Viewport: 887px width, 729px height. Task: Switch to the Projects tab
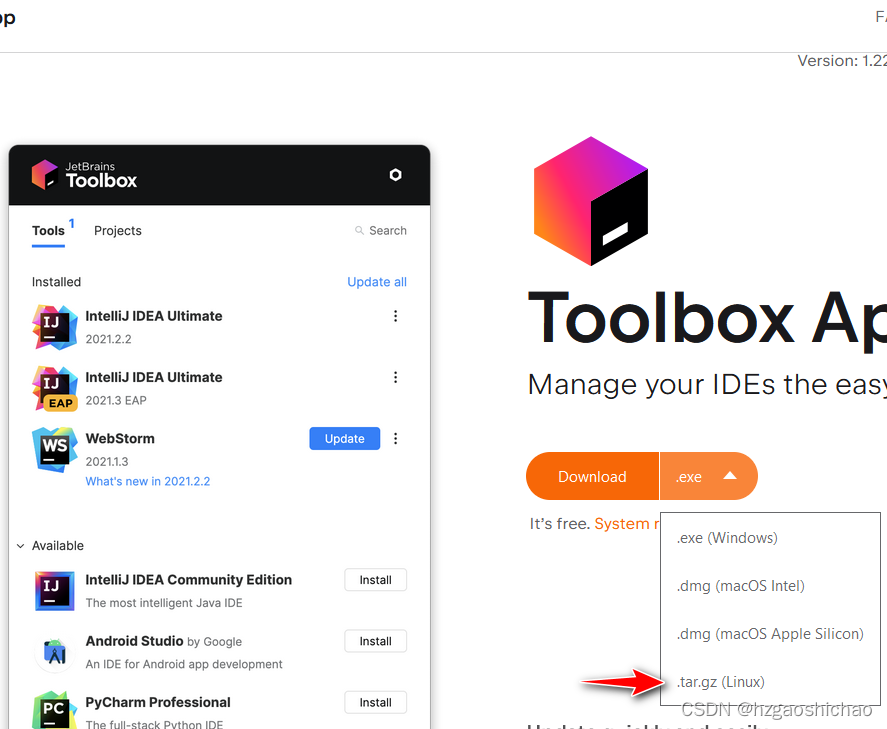tap(118, 231)
